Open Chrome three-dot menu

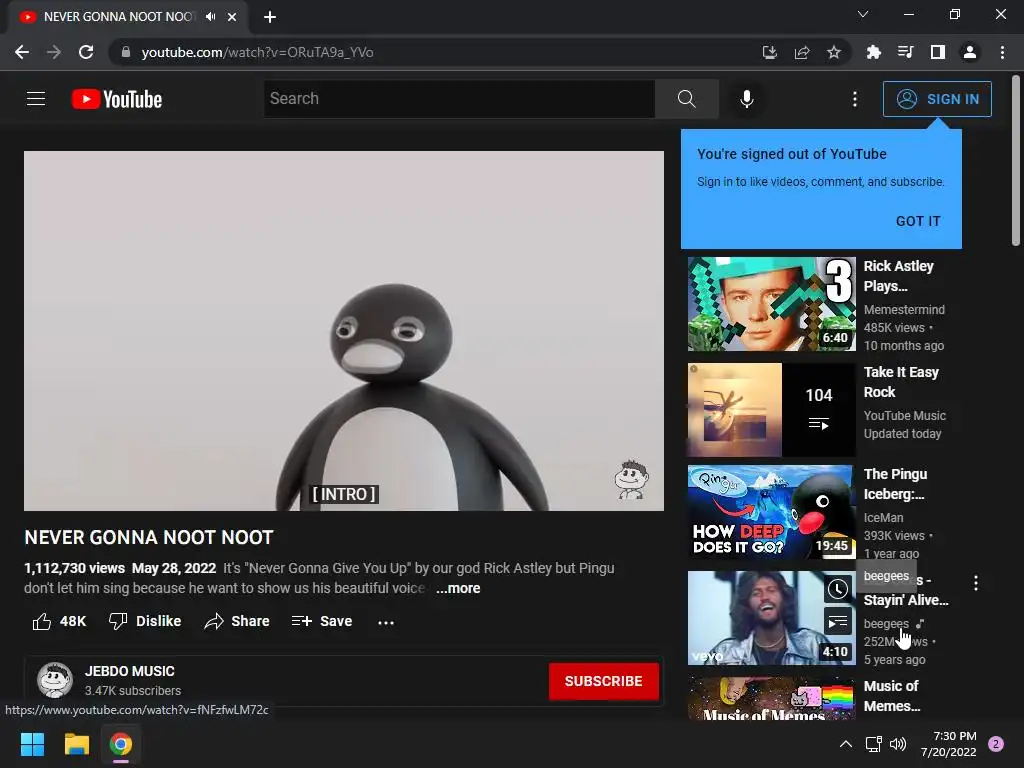click(1002, 52)
